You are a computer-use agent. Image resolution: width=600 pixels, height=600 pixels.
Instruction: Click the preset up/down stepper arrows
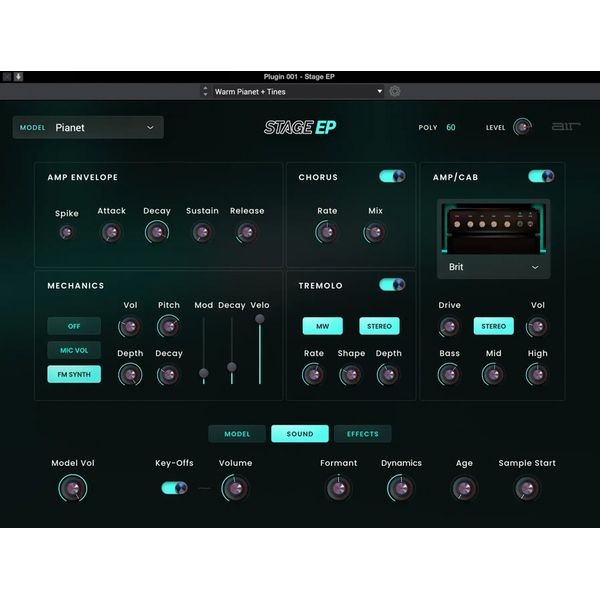(205, 91)
